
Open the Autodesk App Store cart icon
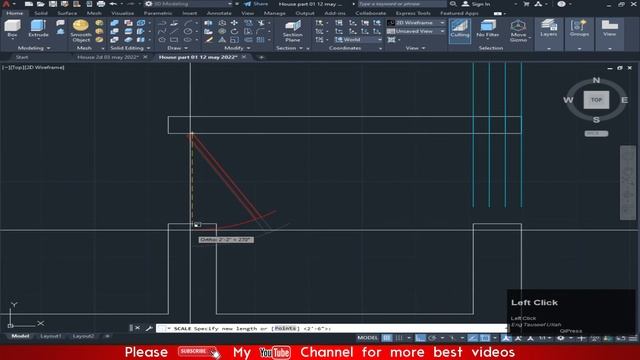(526, 4)
